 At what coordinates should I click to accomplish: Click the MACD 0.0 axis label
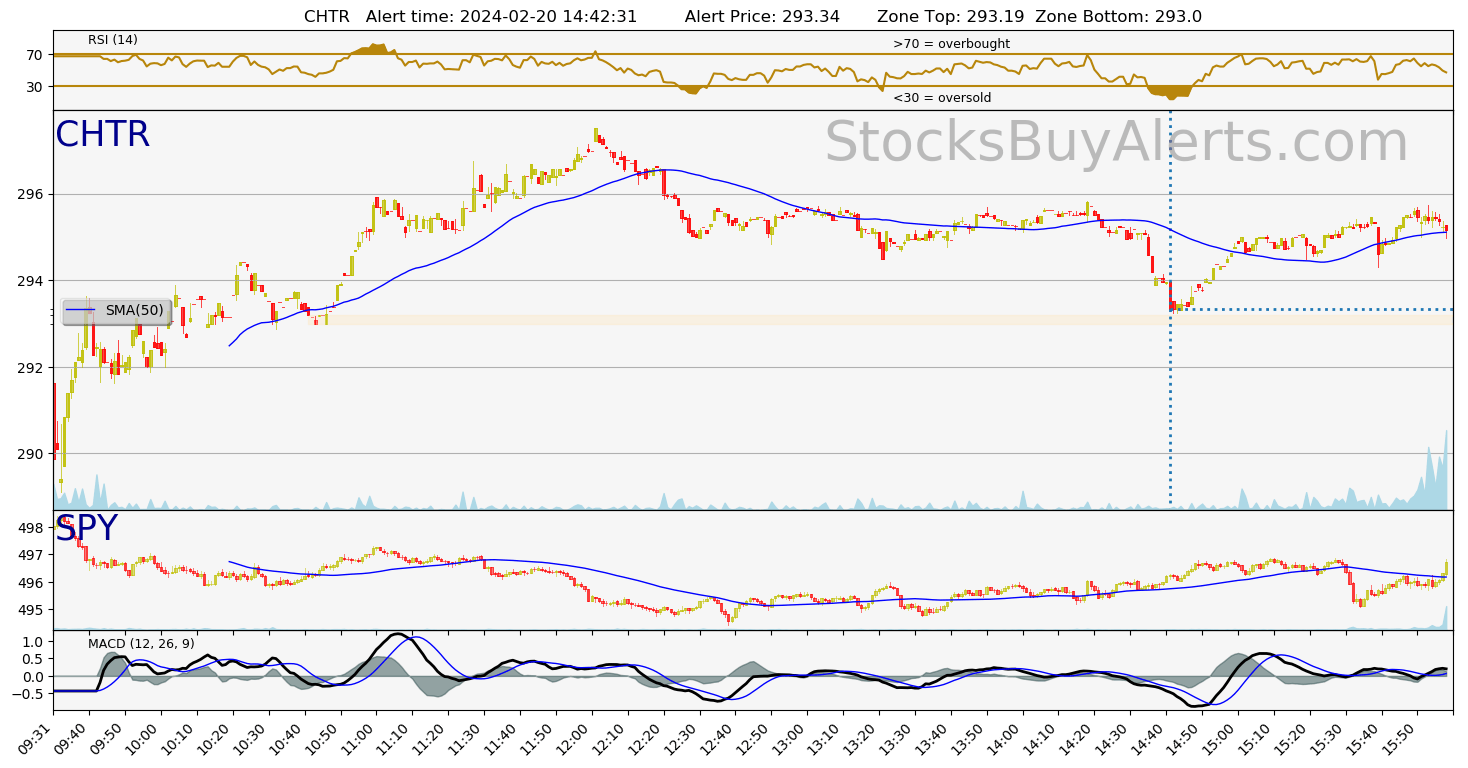(35, 677)
